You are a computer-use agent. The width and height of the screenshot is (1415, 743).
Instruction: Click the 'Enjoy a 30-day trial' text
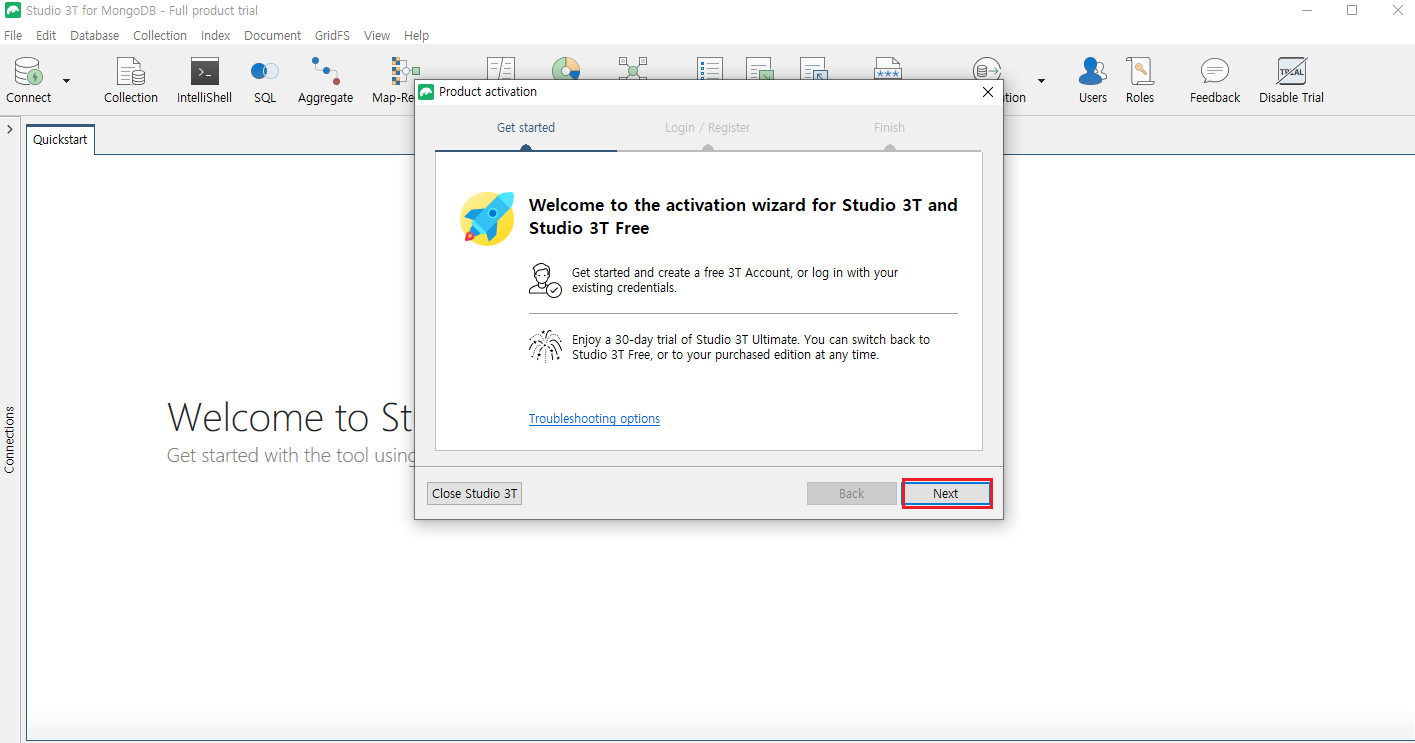[751, 347]
